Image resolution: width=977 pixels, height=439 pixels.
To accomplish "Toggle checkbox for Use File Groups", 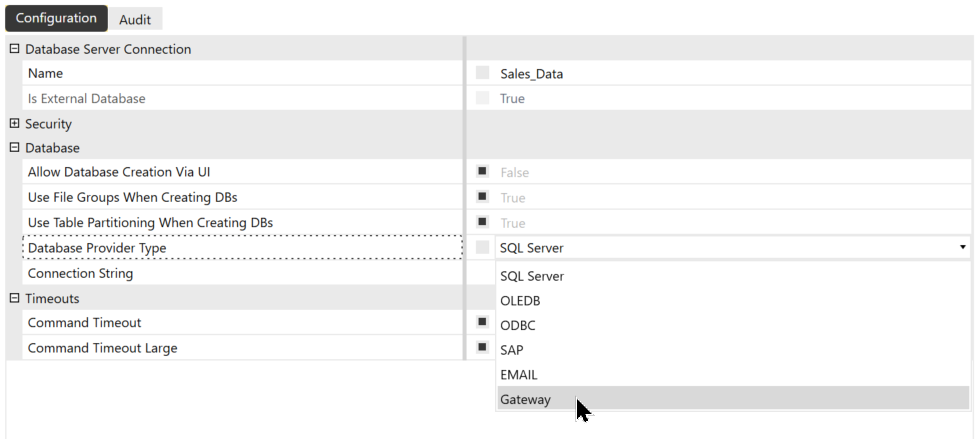I will coord(483,197).
